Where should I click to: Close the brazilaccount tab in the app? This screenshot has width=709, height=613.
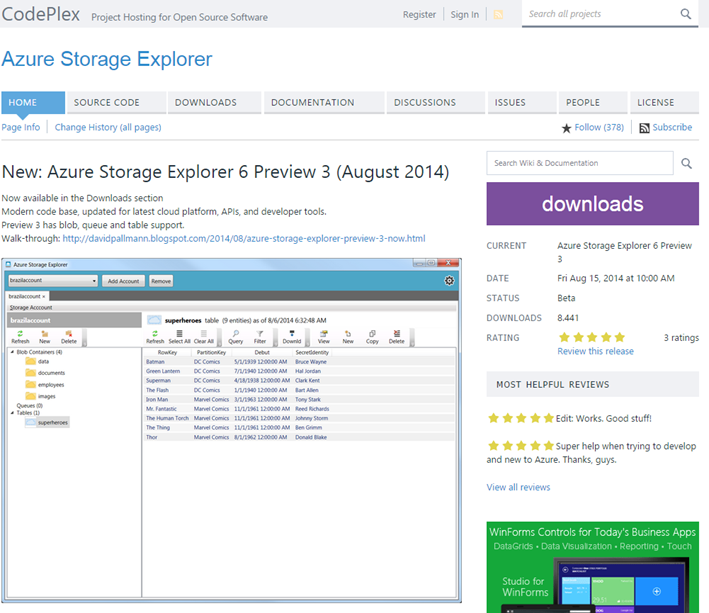(43, 297)
